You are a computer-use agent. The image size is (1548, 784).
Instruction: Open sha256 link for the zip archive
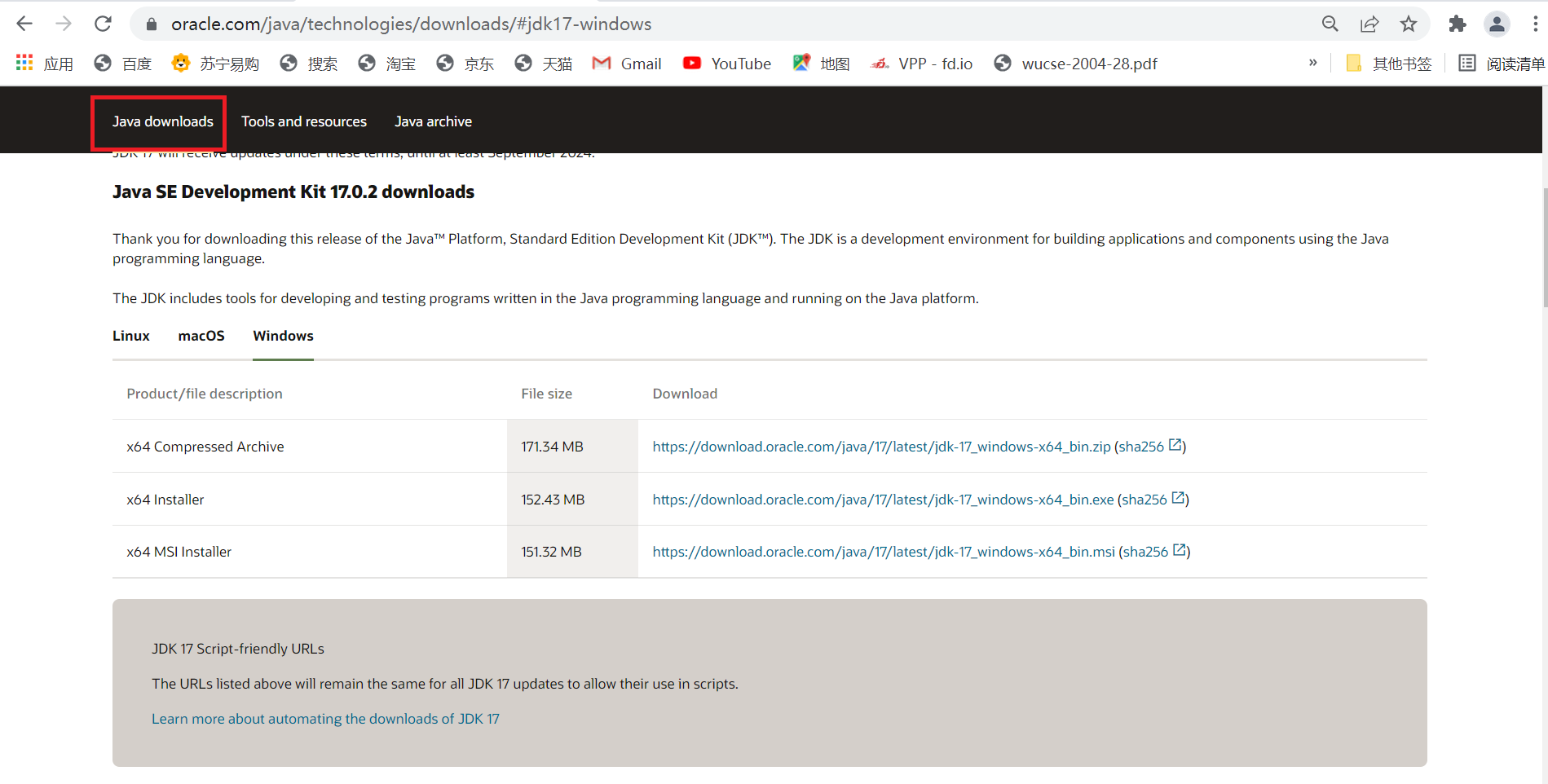[x=1150, y=447]
